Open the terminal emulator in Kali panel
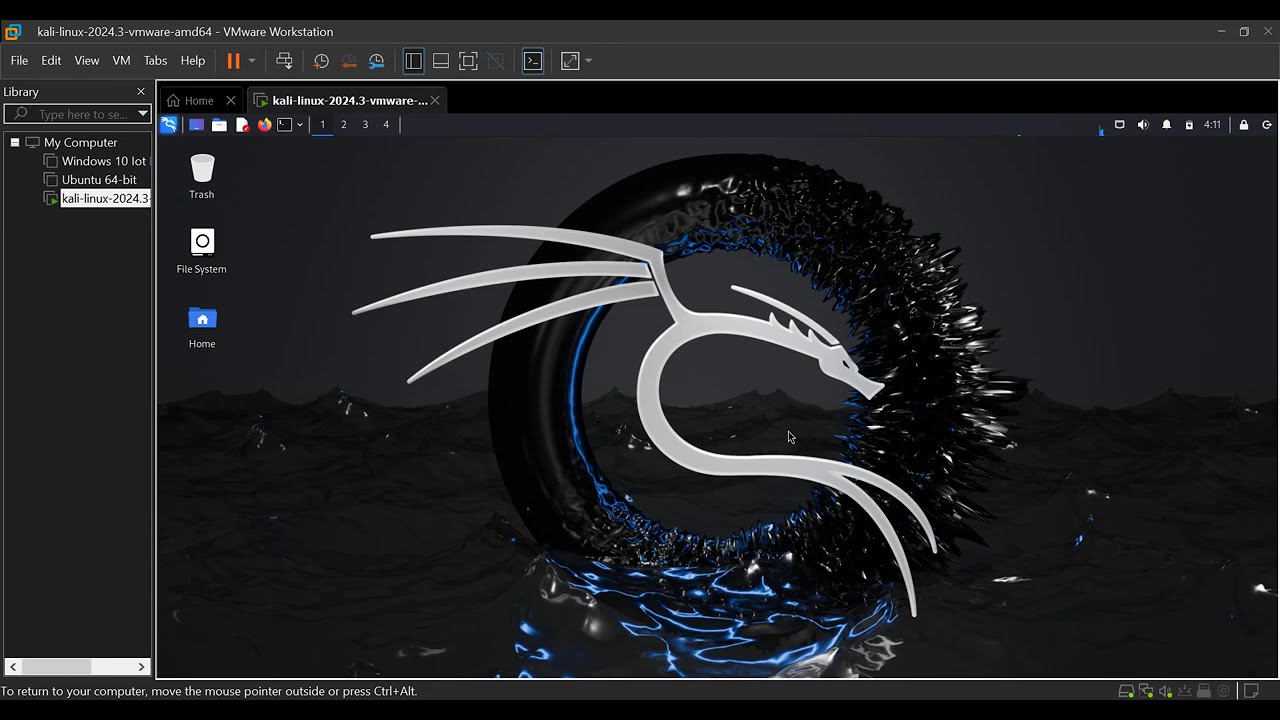Viewport: 1280px width, 720px height. pyautogui.click(x=284, y=125)
